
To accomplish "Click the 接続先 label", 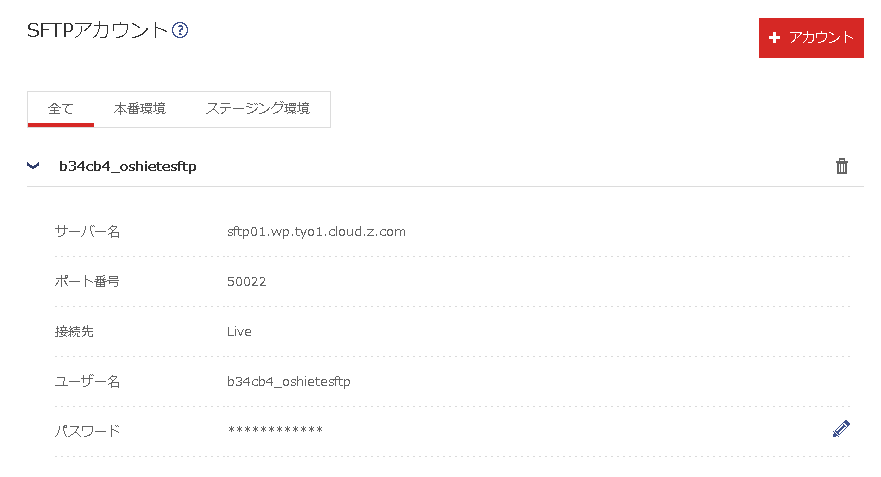I will pyautogui.click(x=74, y=331).
